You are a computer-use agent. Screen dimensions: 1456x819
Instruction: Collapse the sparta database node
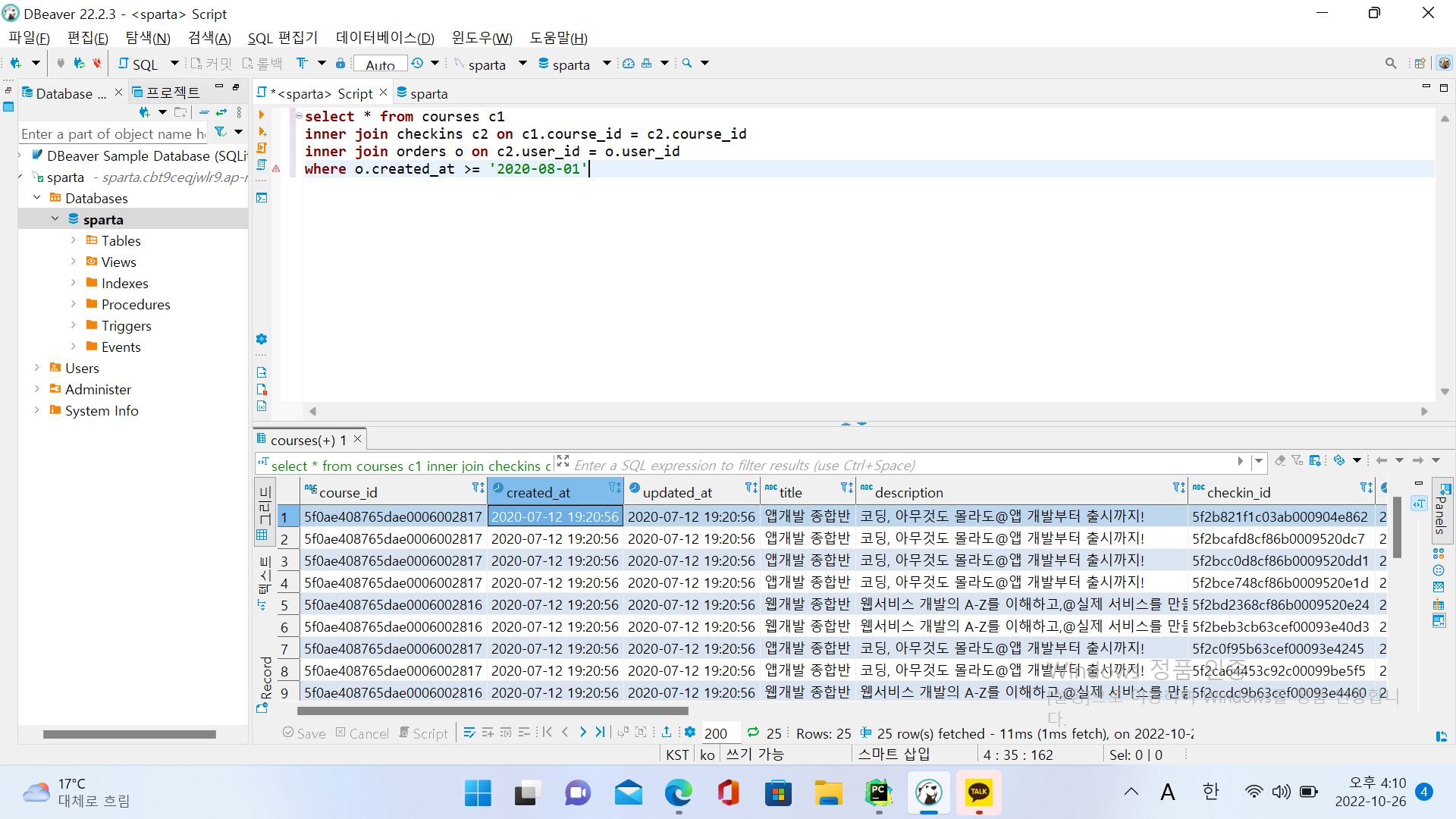55,219
